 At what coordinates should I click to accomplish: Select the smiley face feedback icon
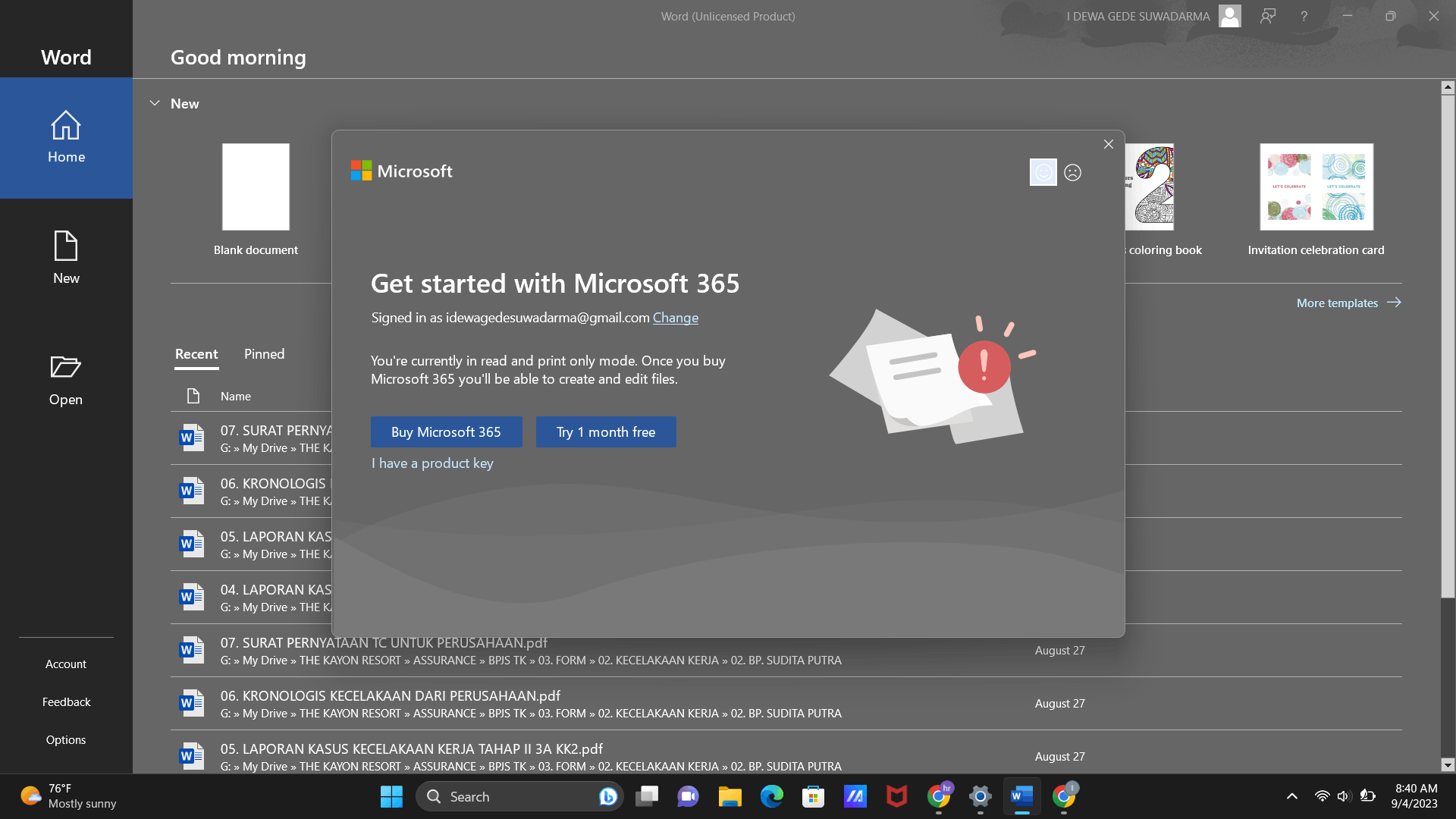click(1043, 173)
